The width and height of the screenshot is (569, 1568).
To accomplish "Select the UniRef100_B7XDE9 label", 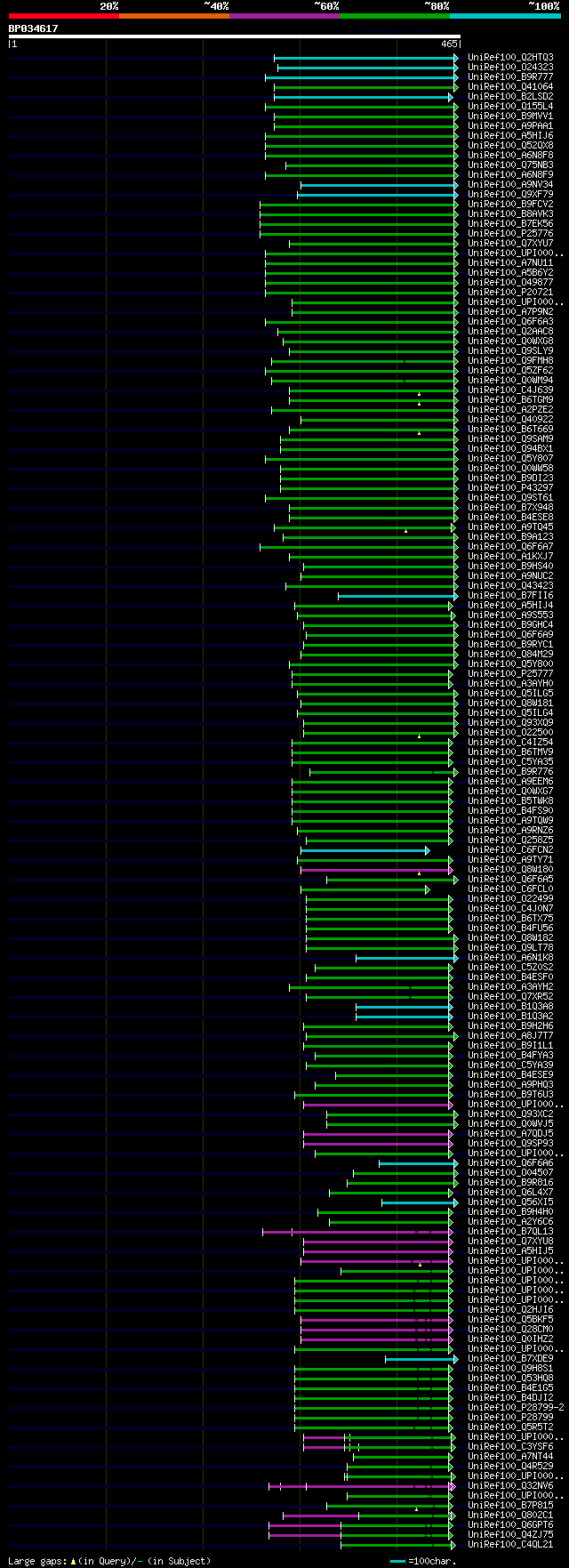I will click(510, 1358).
